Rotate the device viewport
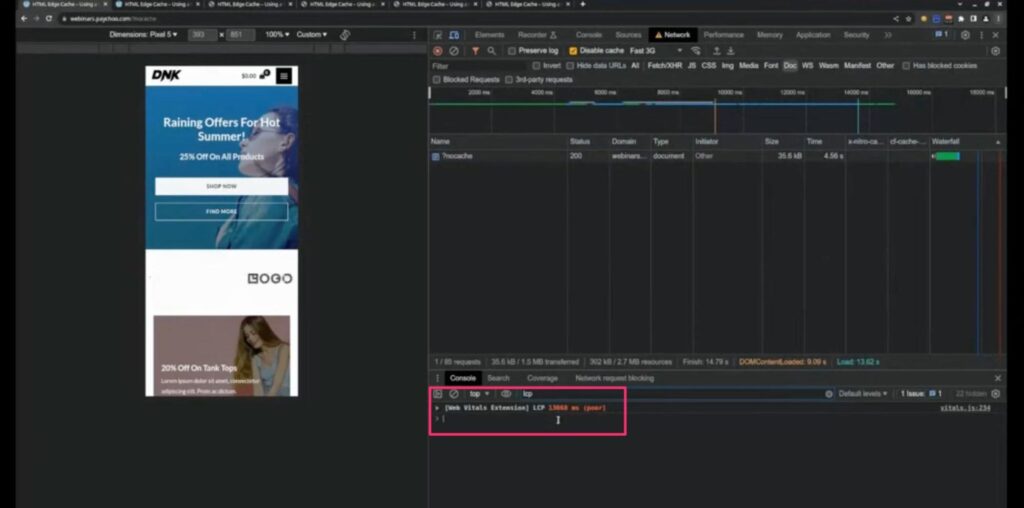This screenshot has width=1024, height=508. coord(345,35)
